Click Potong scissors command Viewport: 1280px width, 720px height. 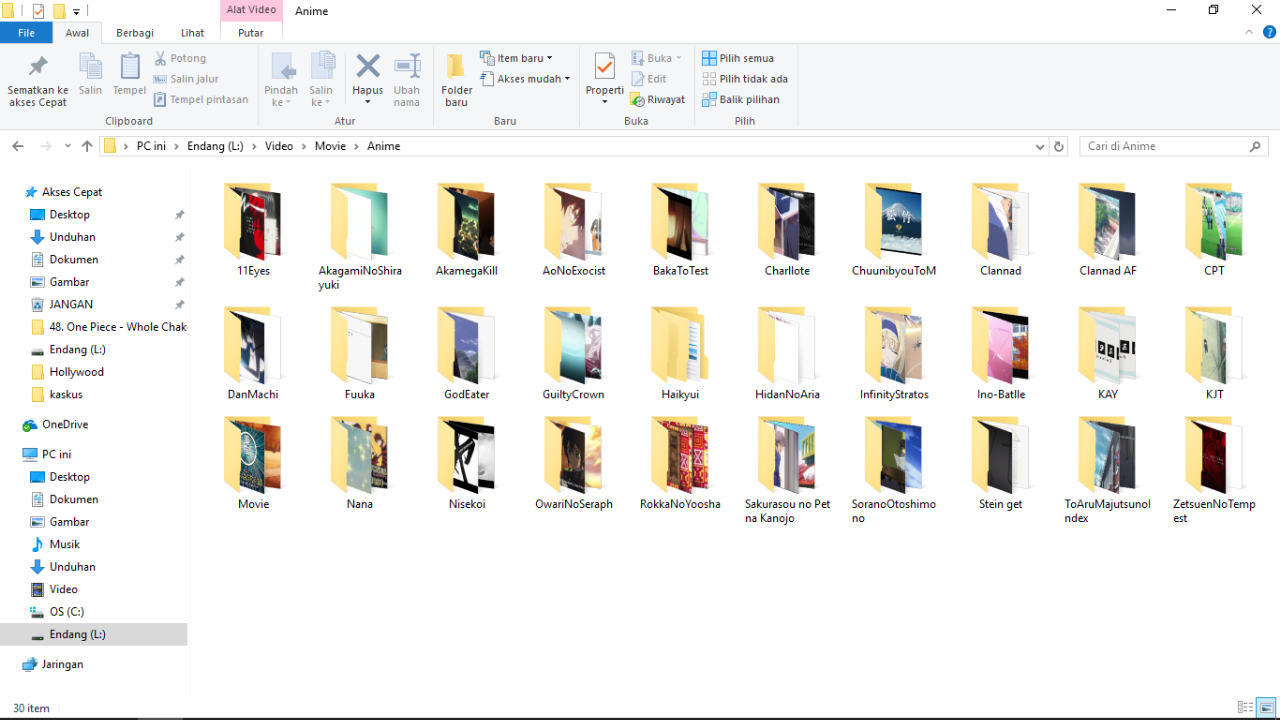pos(180,58)
